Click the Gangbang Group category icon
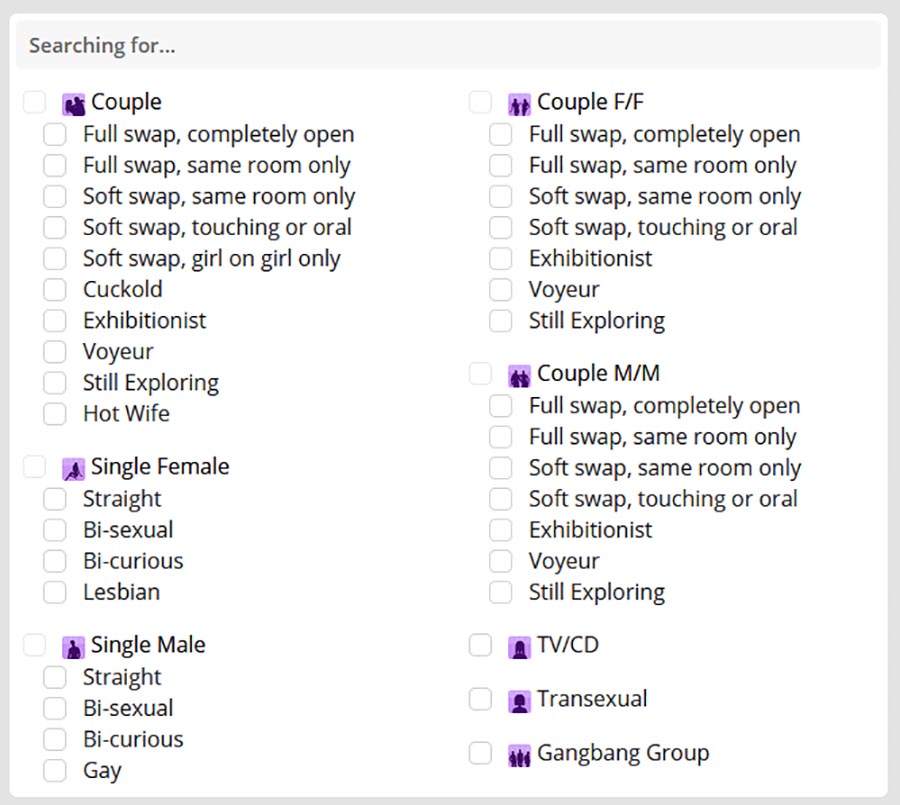The height and width of the screenshot is (805, 900). click(519, 755)
